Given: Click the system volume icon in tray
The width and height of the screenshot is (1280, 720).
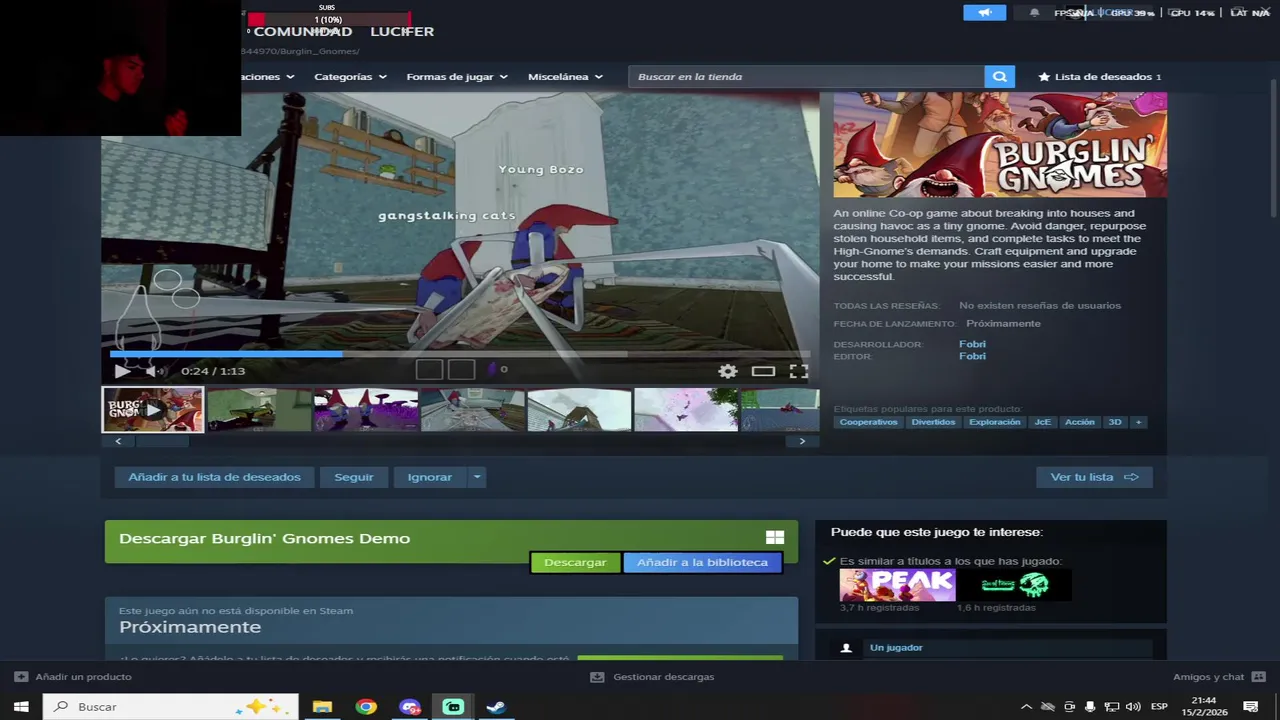Looking at the screenshot, I should [1132, 707].
